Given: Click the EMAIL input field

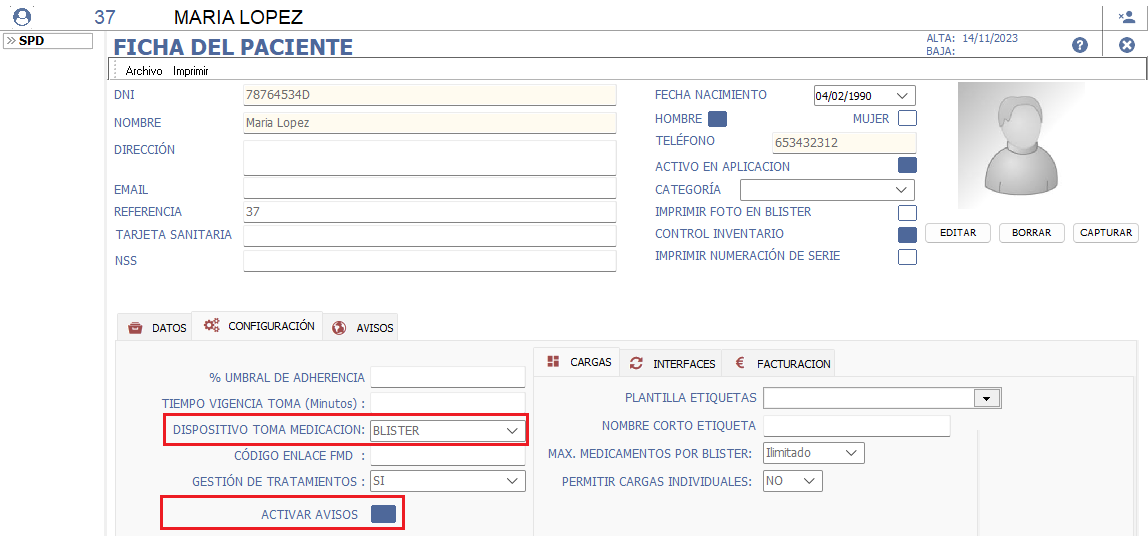Looking at the screenshot, I should click(x=429, y=189).
